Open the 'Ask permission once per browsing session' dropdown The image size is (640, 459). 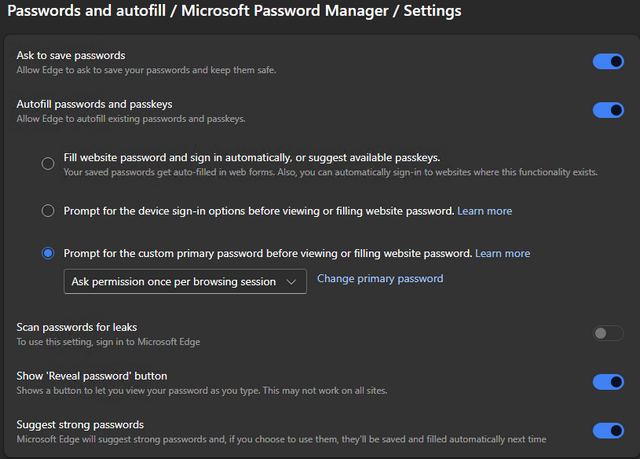185,282
